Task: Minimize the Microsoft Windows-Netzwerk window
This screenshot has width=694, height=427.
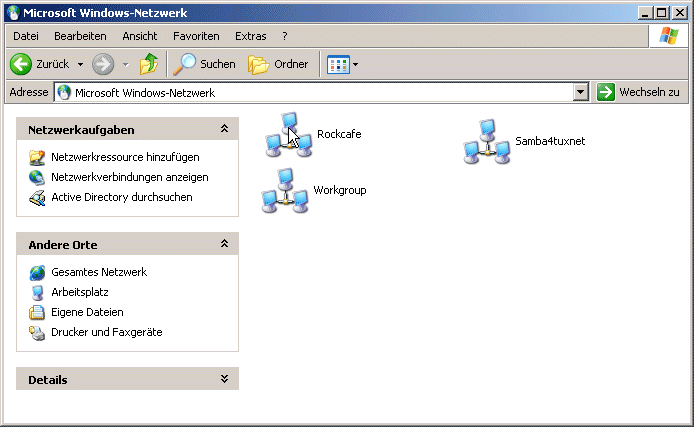Action: pyautogui.click(x=645, y=13)
